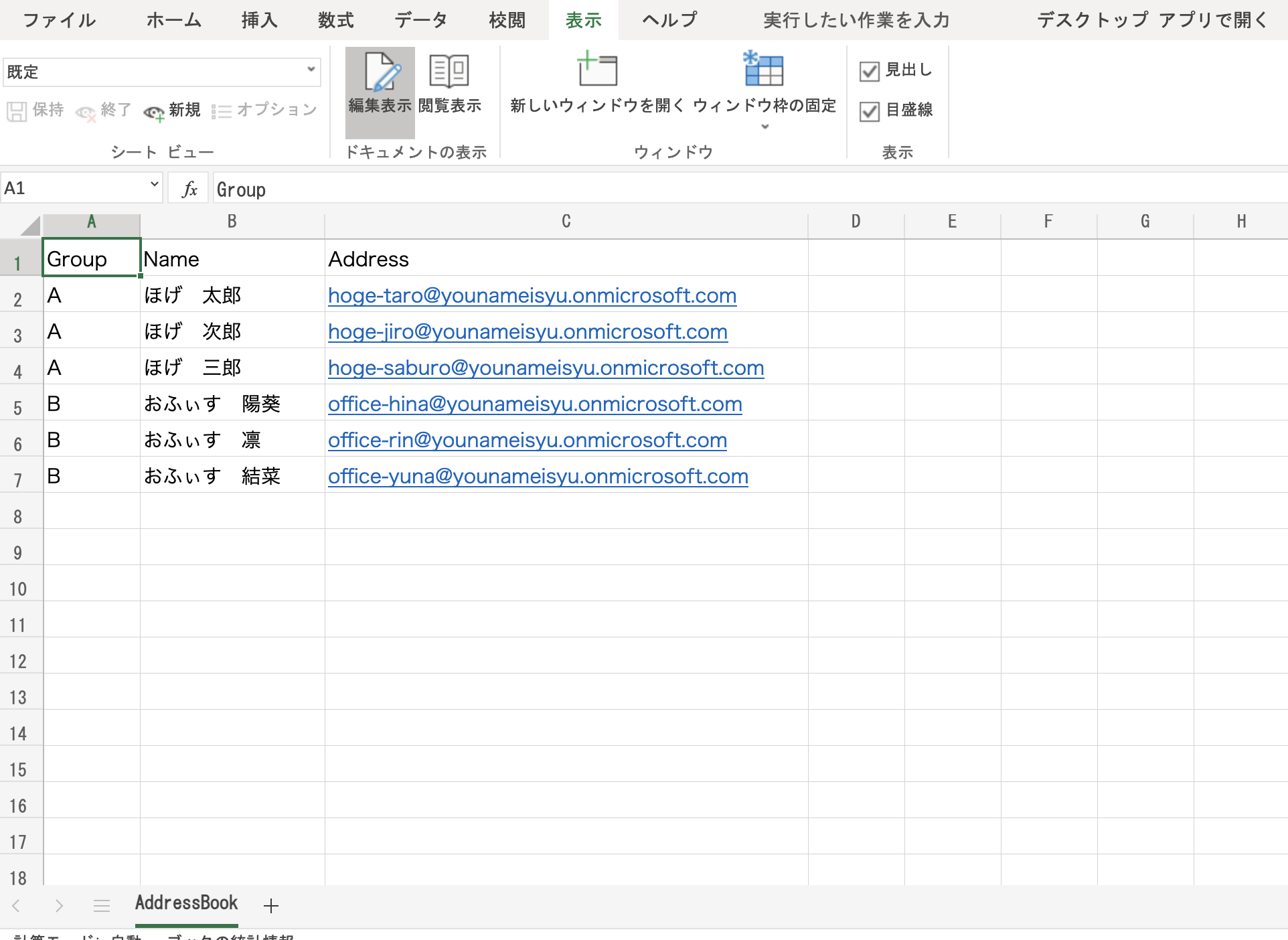This screenshot has height=940, width=1288.
Task: Open the ファイル menu
Action: [58, 20]
